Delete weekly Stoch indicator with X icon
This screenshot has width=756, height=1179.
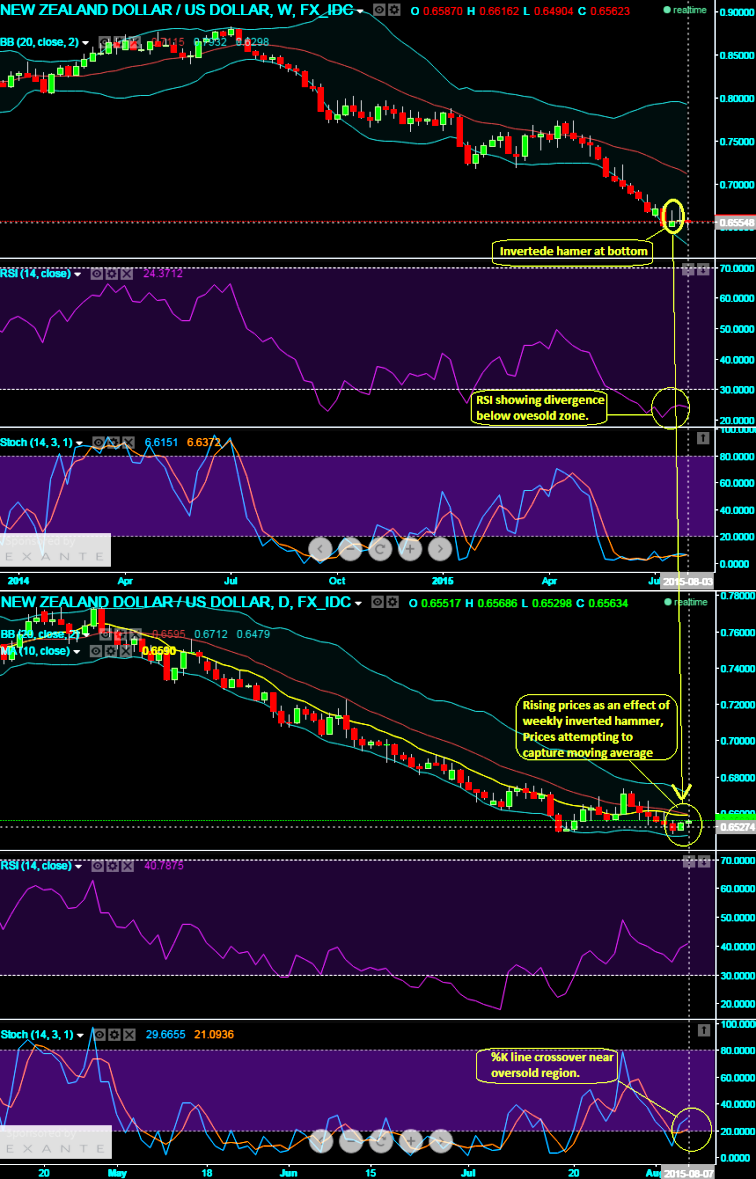pyautogui.click(x=128, y=442)
